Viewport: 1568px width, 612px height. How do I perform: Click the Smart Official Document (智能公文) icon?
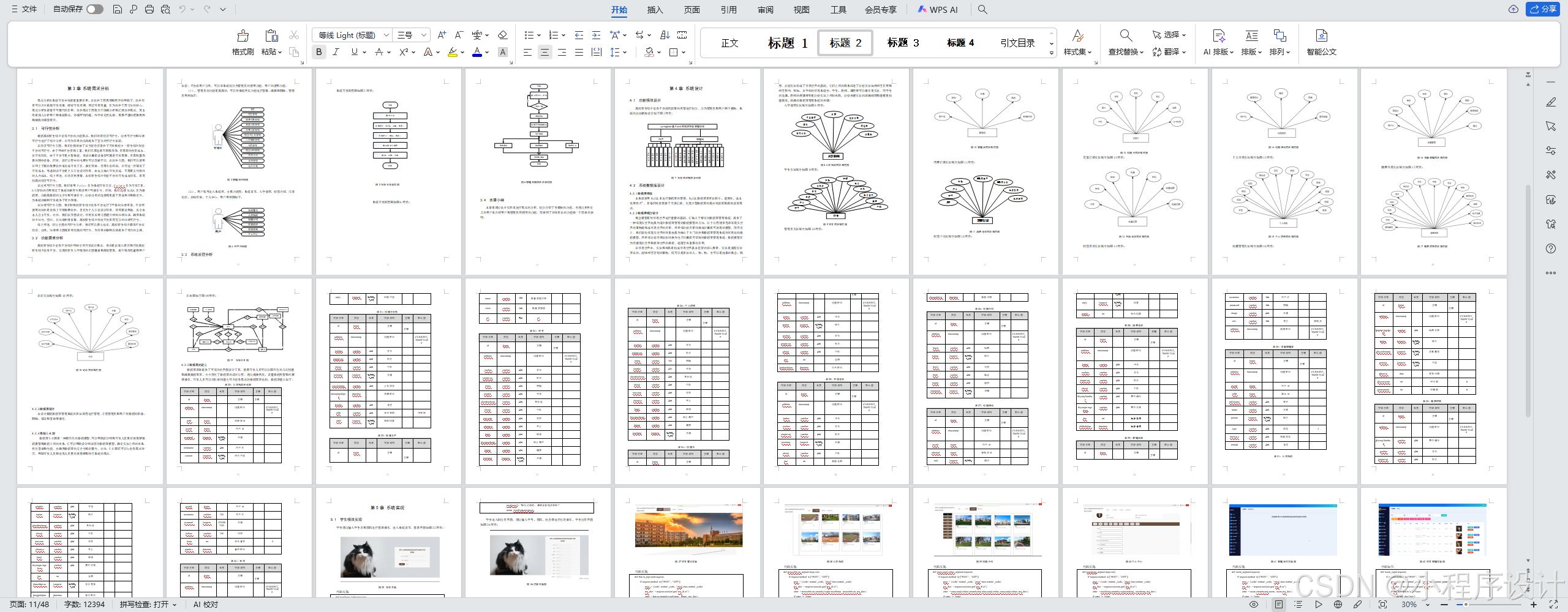1321,35
